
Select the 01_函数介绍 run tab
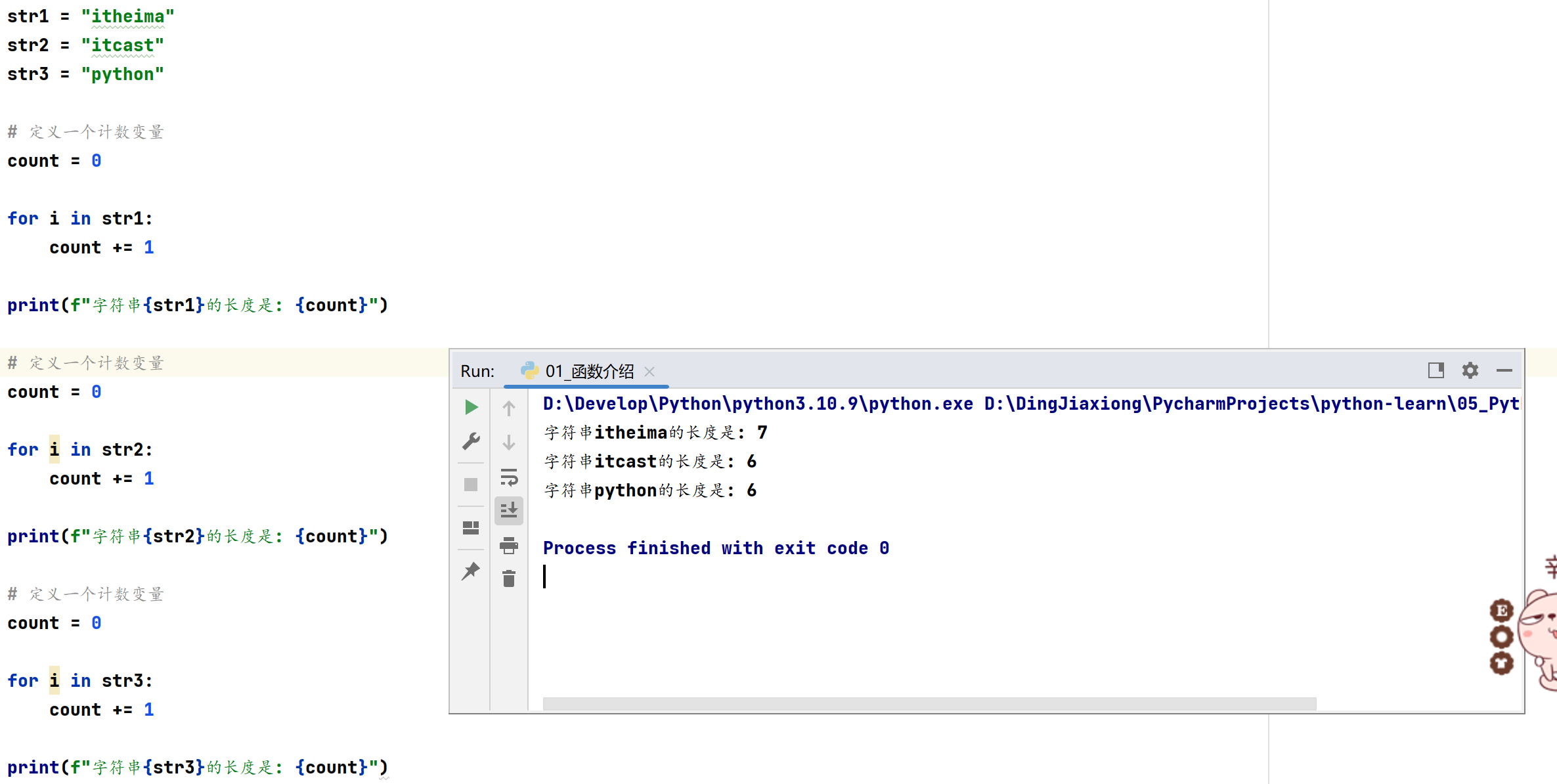pyautogui.click(x=588, y=372)
